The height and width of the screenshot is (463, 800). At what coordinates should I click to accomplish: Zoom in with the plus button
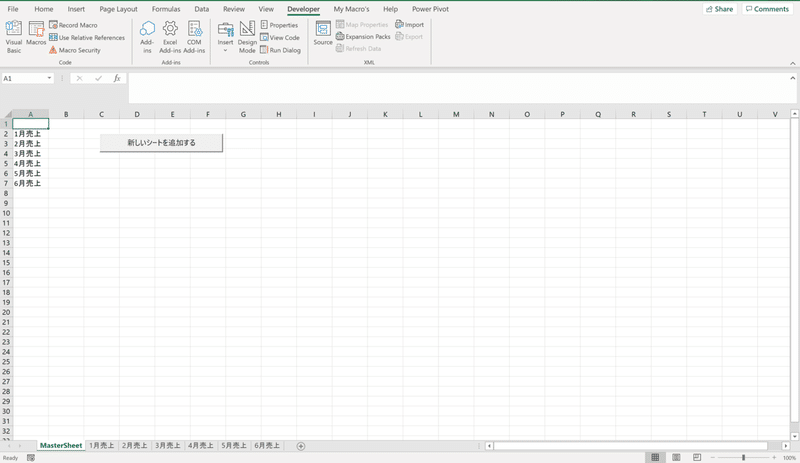click(x=774, y=457)
